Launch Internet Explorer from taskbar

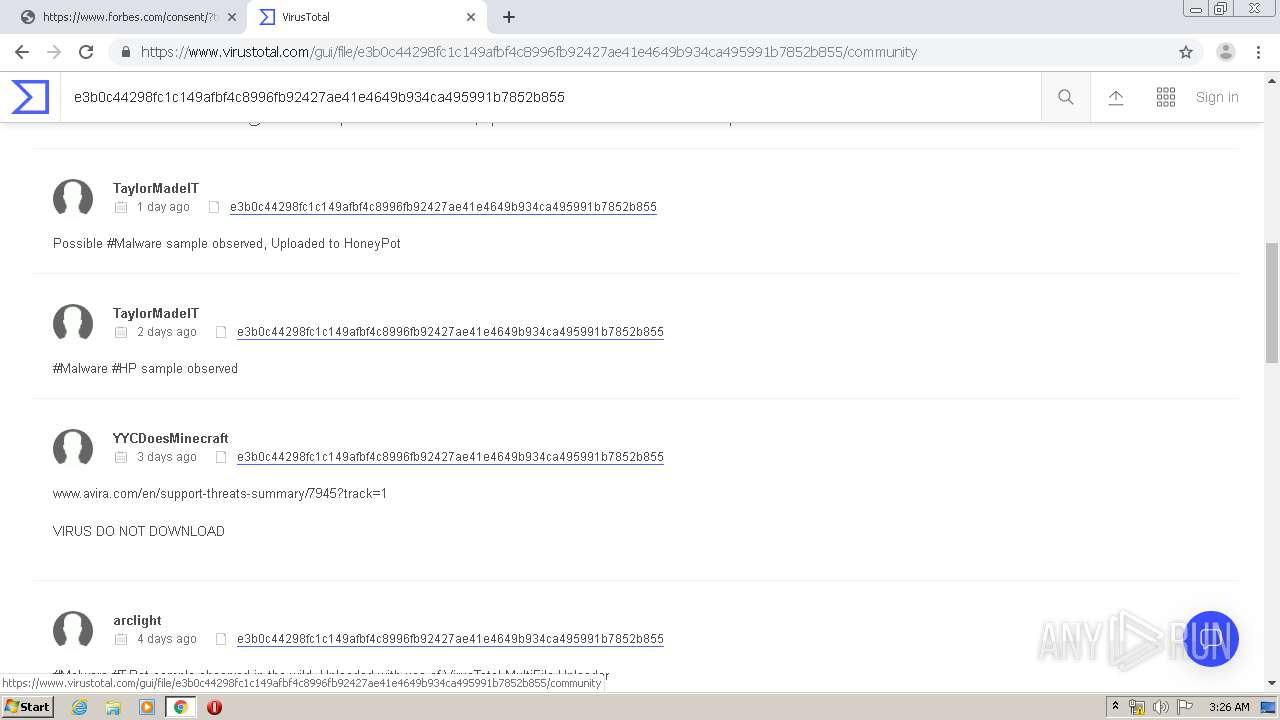click(x=79, y=707)
